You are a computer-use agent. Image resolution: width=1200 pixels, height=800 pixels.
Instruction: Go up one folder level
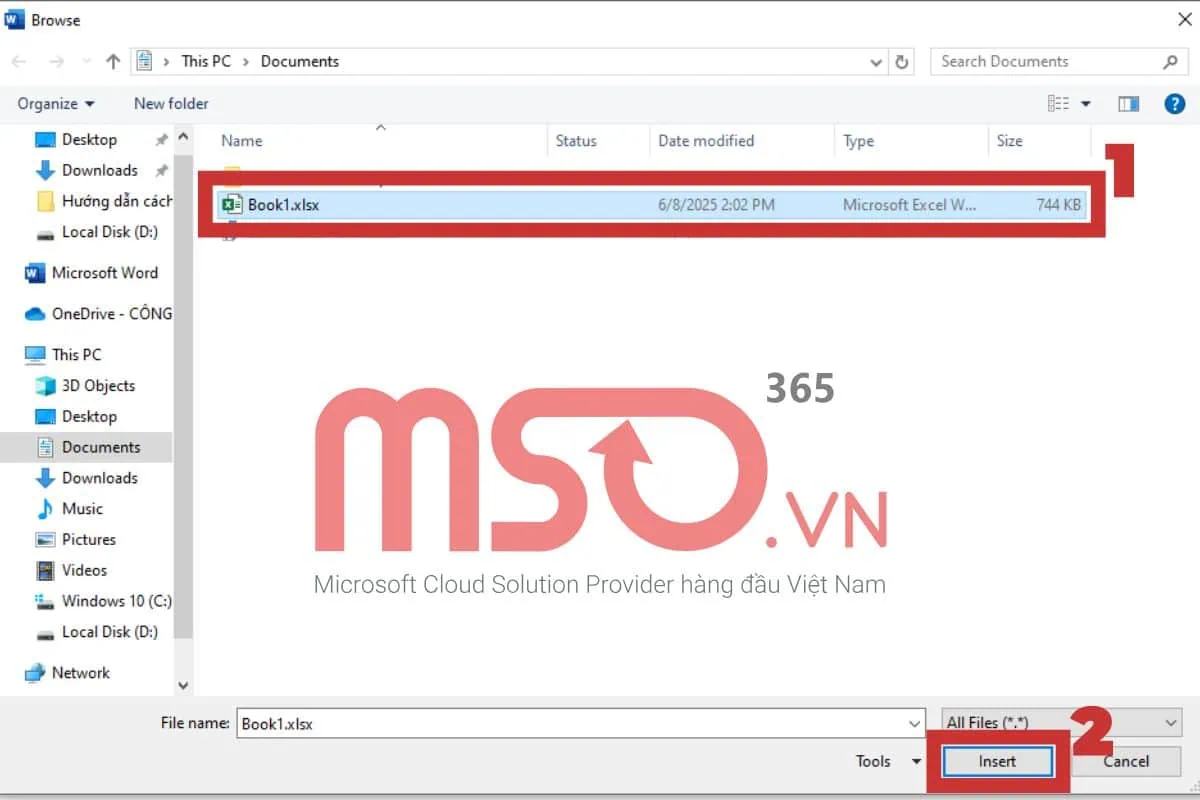click(113, 61)
